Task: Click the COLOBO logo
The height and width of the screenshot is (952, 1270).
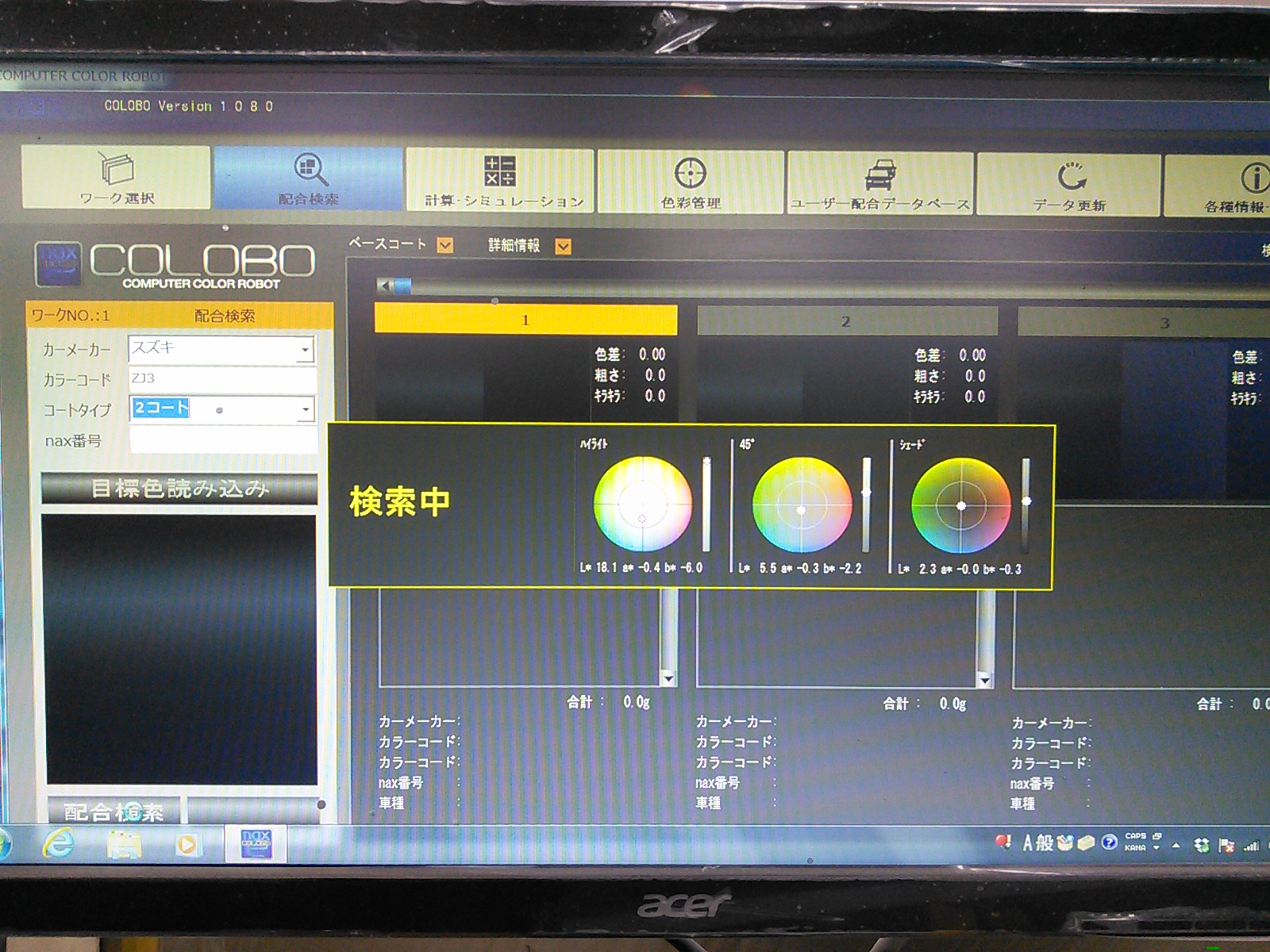Action: coord(175,265)
